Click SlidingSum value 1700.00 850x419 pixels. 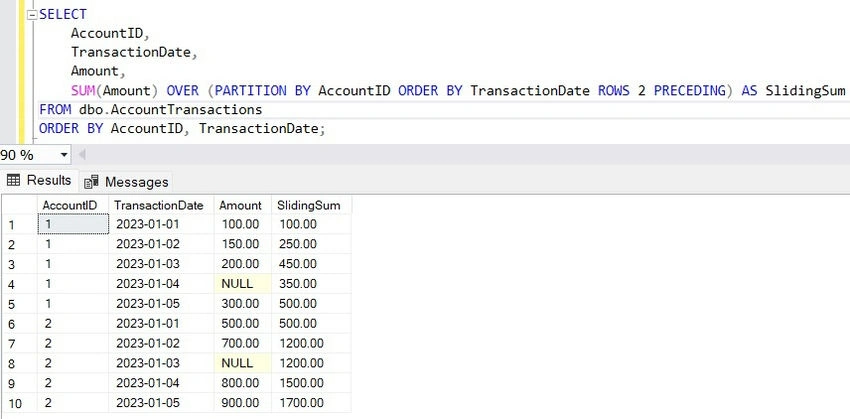pyautogui.click(x=301, y=403)
